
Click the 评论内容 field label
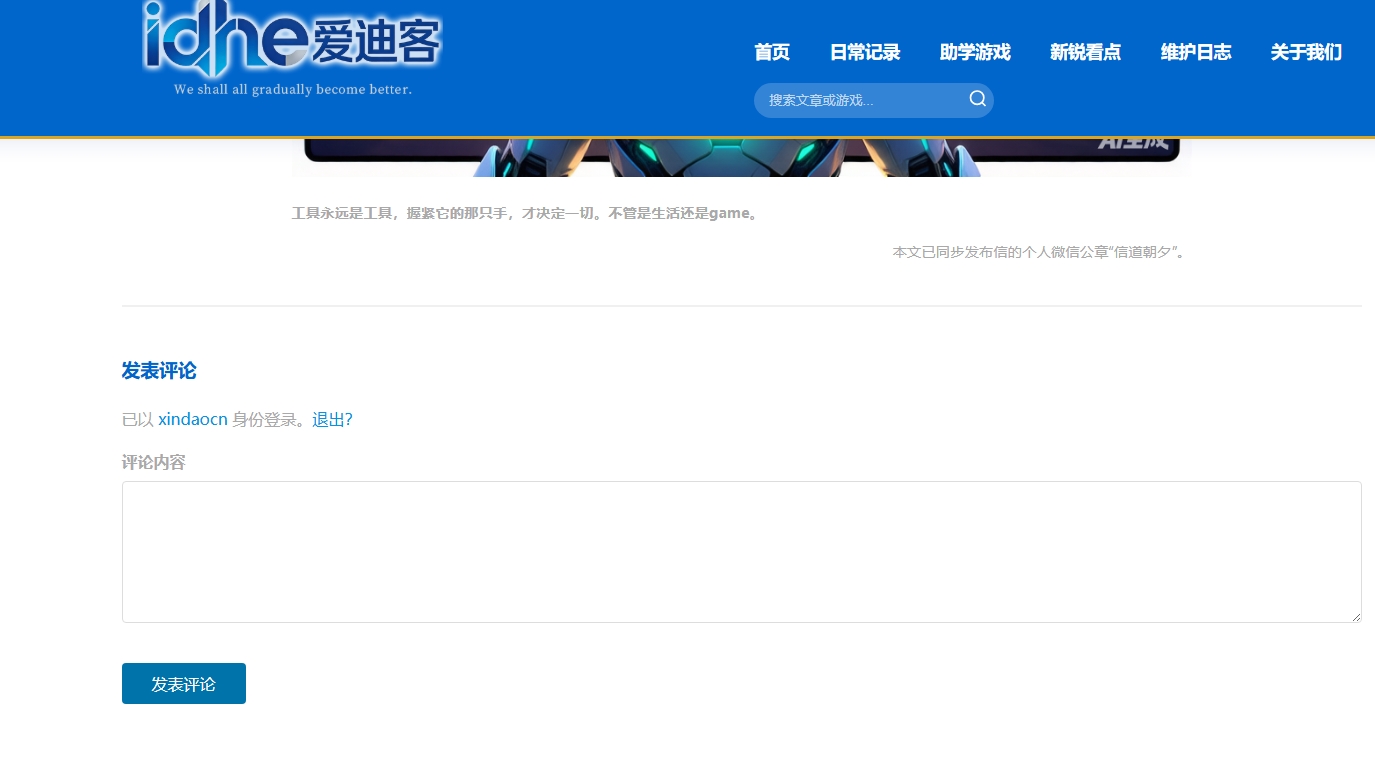153,463
